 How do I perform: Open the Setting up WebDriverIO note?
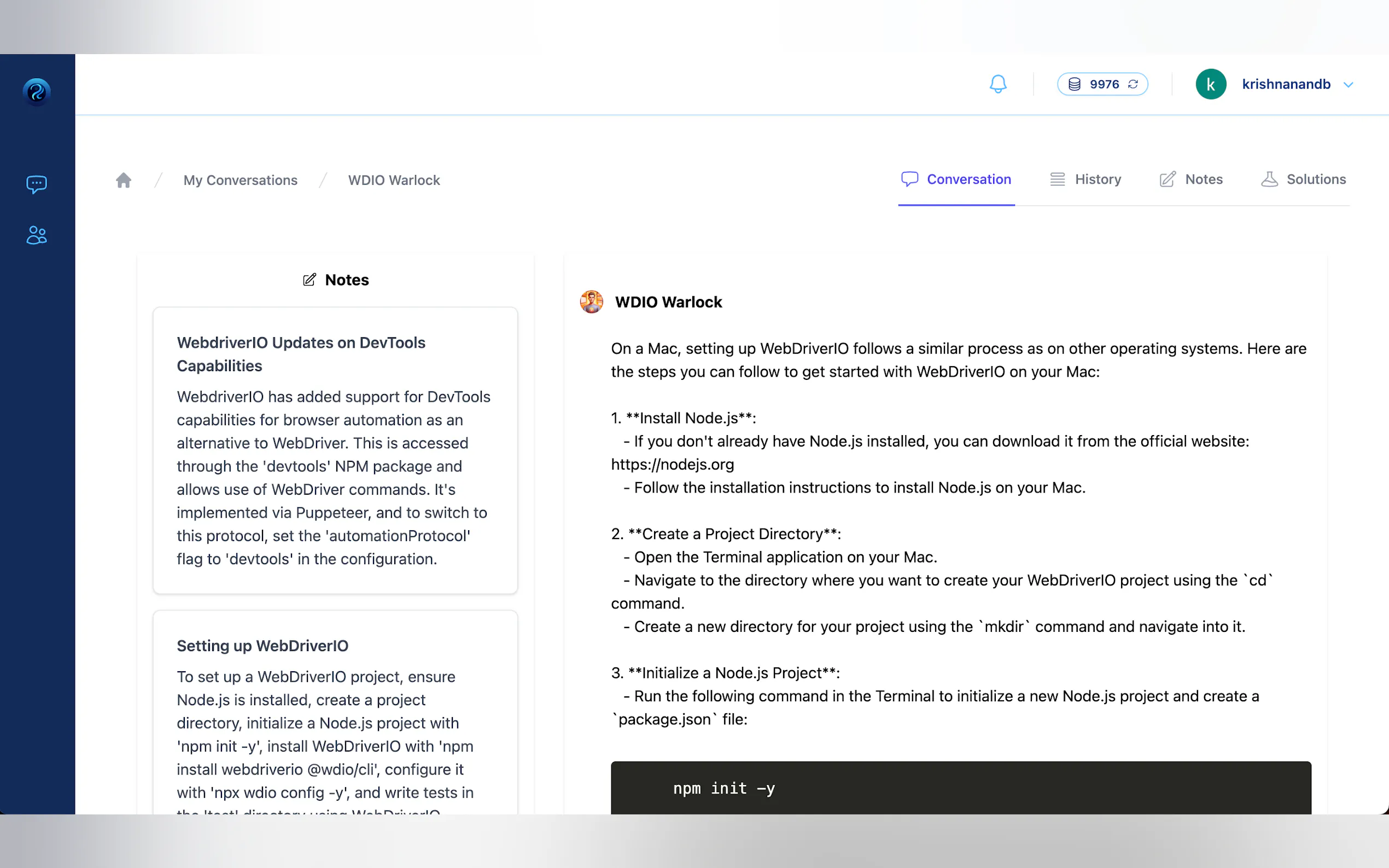[x=335, y=712]
